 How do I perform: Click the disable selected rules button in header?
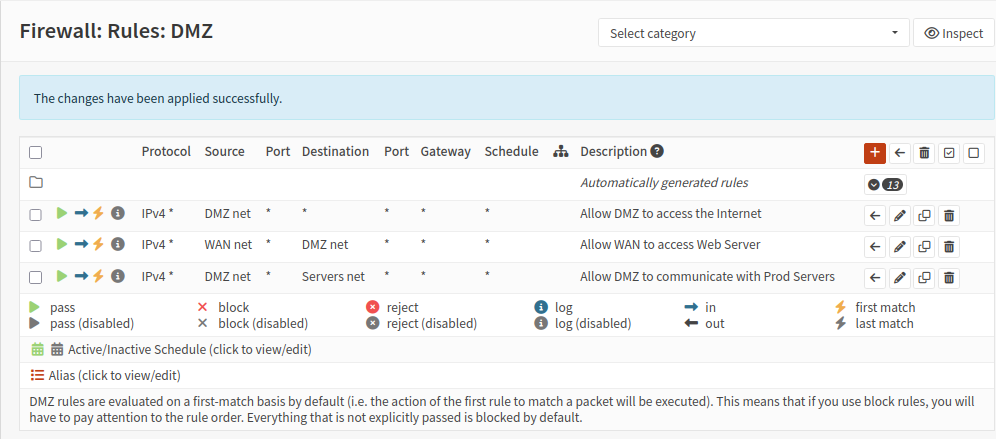tap(973, 152)
